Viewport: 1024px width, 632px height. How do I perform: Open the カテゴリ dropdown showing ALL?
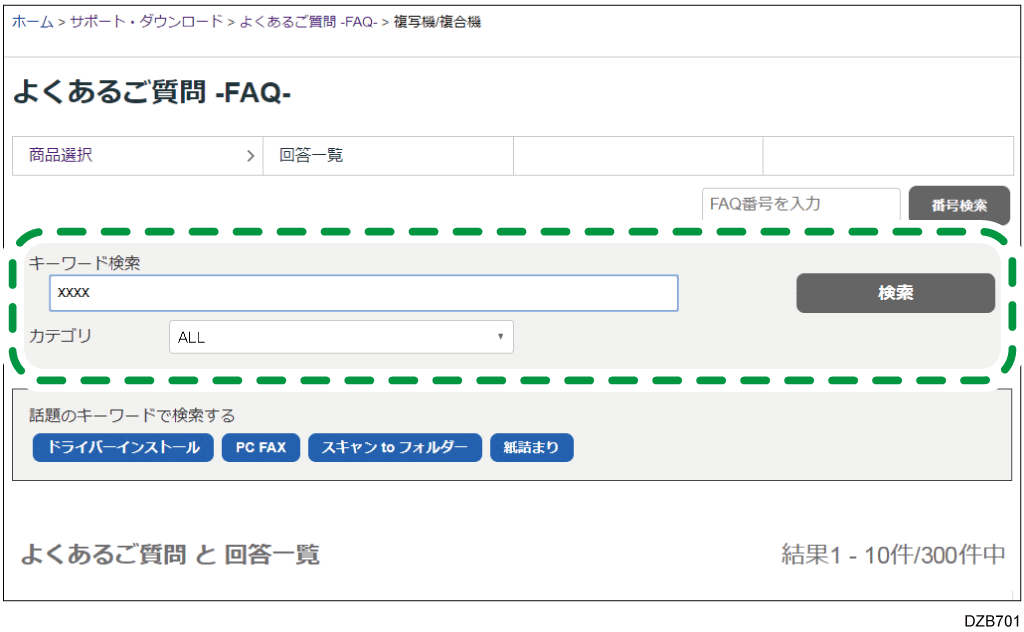tap(340, 337)
